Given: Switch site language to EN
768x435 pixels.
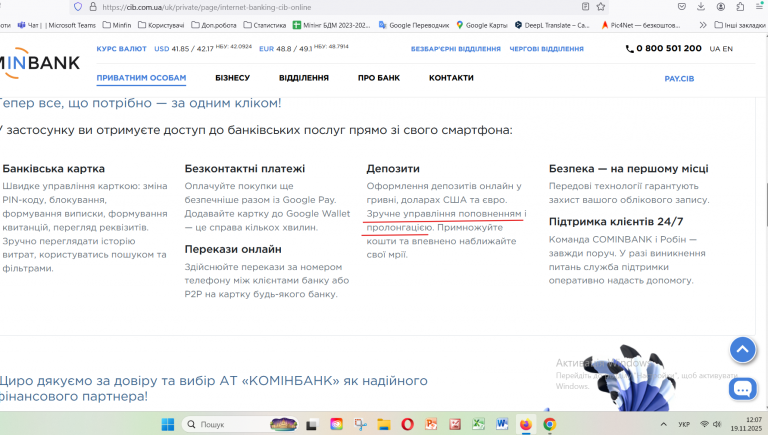Looking at the screenshot, I should click(728, 49).
